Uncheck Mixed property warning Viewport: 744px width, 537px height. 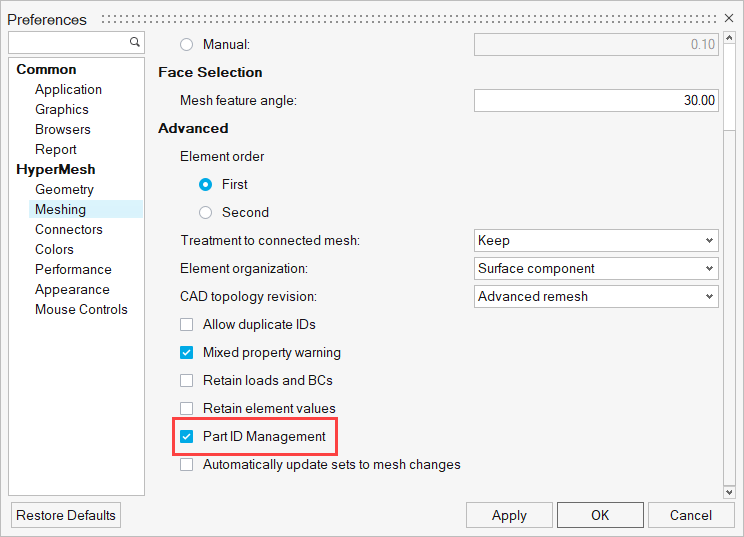(x=186, y=353)
